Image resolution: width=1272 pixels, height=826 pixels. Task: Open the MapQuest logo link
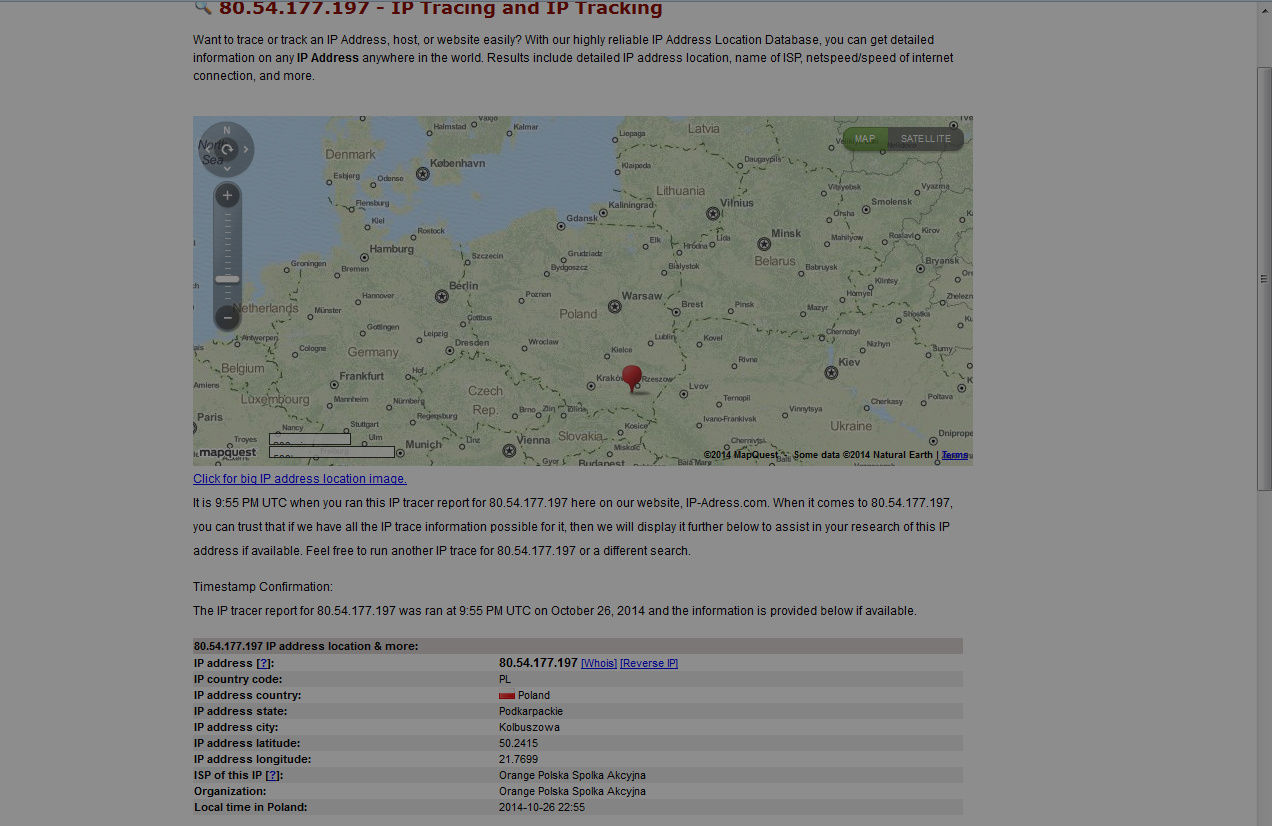(x=226, y=452)
